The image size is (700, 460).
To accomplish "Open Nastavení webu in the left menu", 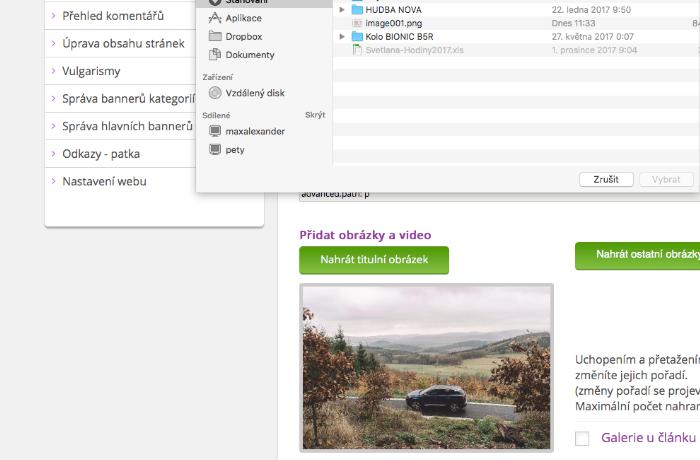I will tap(104, 181).
